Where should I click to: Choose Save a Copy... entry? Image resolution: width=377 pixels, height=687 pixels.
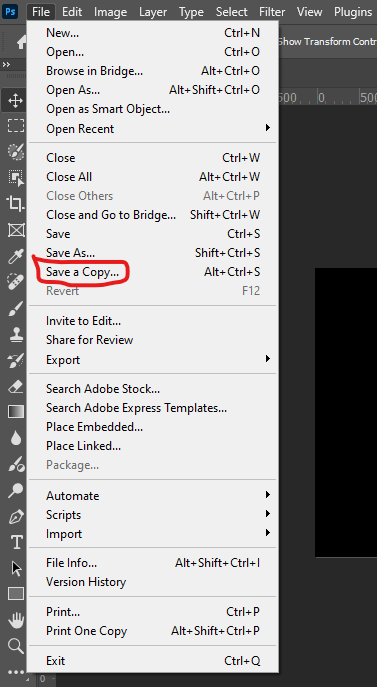[153, 272]
